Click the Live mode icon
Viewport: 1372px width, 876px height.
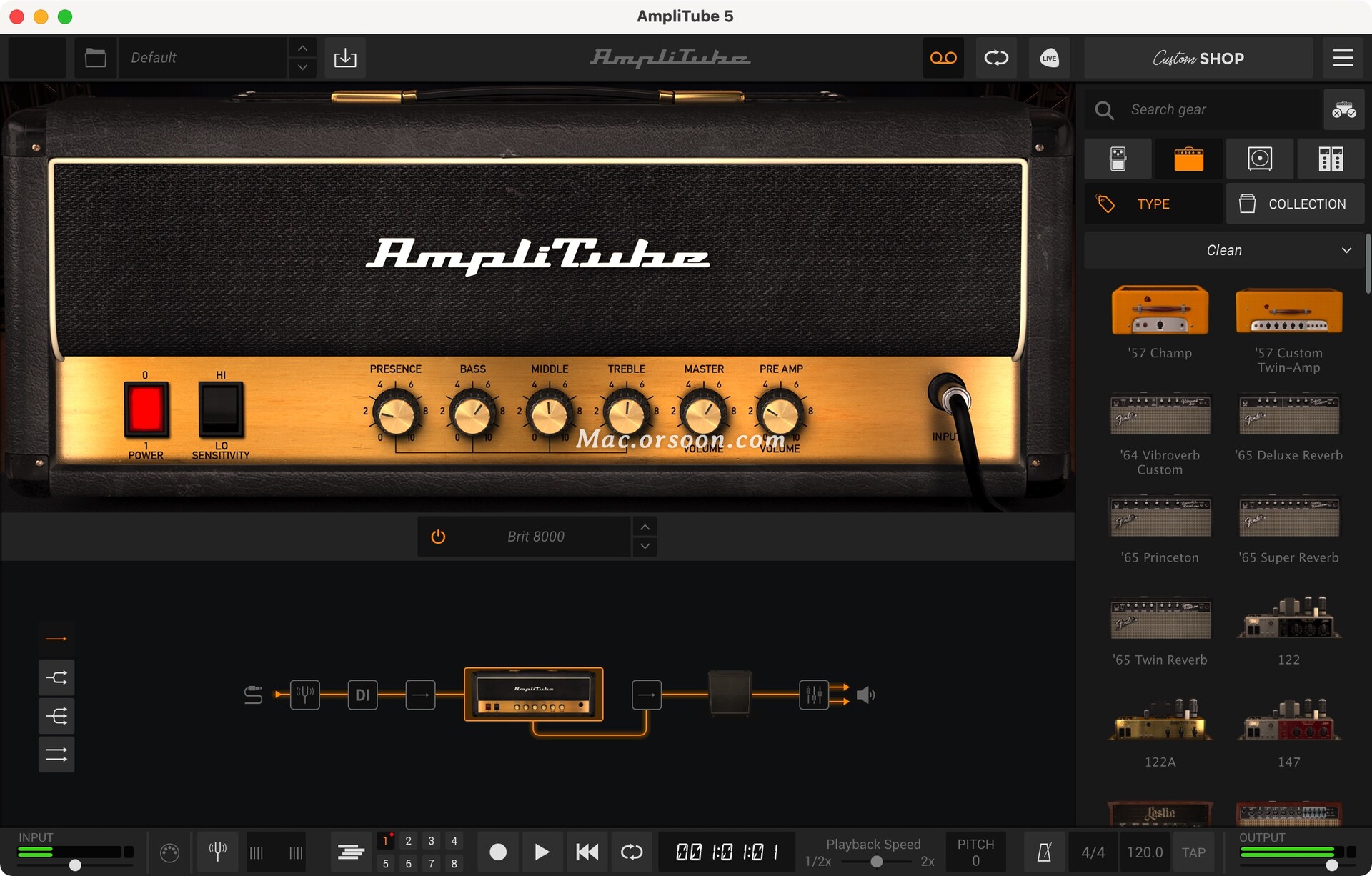pyautogui.click(x=1048, y=58)
